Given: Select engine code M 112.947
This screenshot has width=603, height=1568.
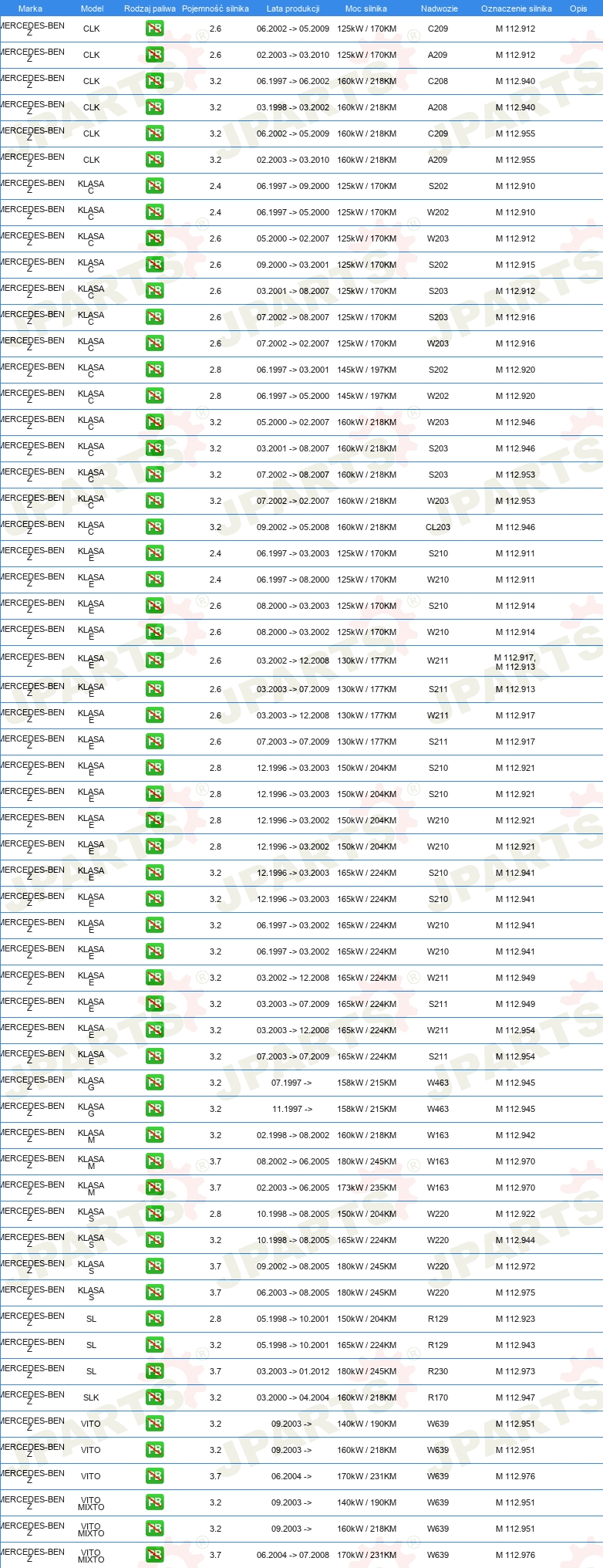Looking at the screenshot, I should tap(515, 1397).
